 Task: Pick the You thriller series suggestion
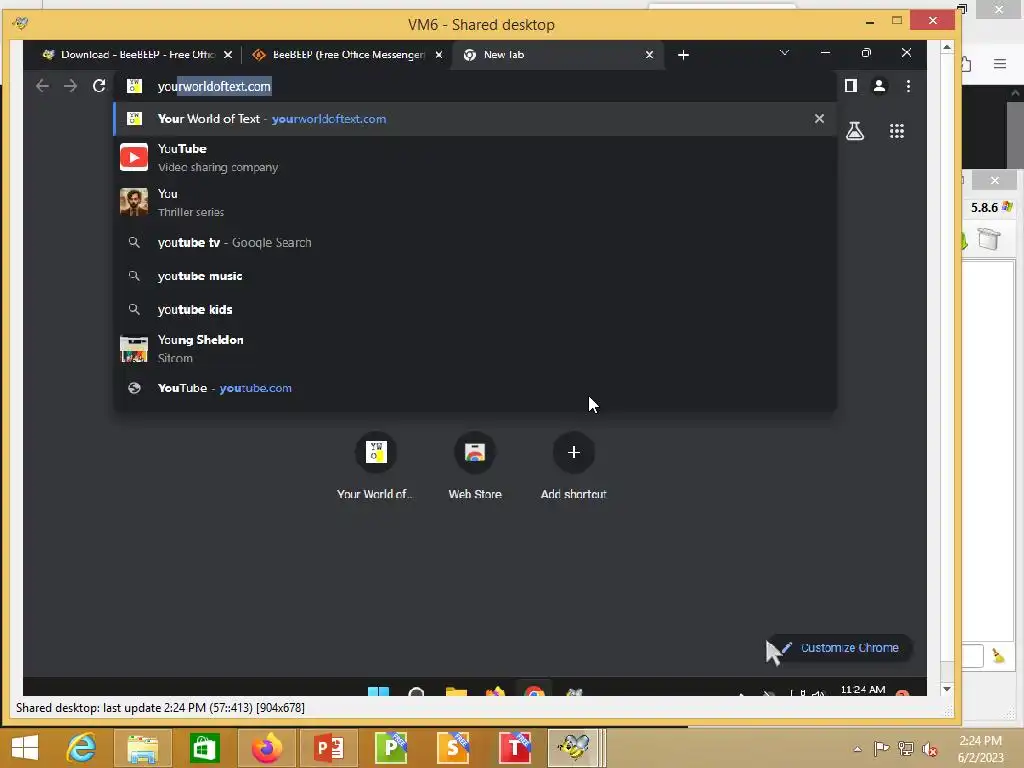475,202
